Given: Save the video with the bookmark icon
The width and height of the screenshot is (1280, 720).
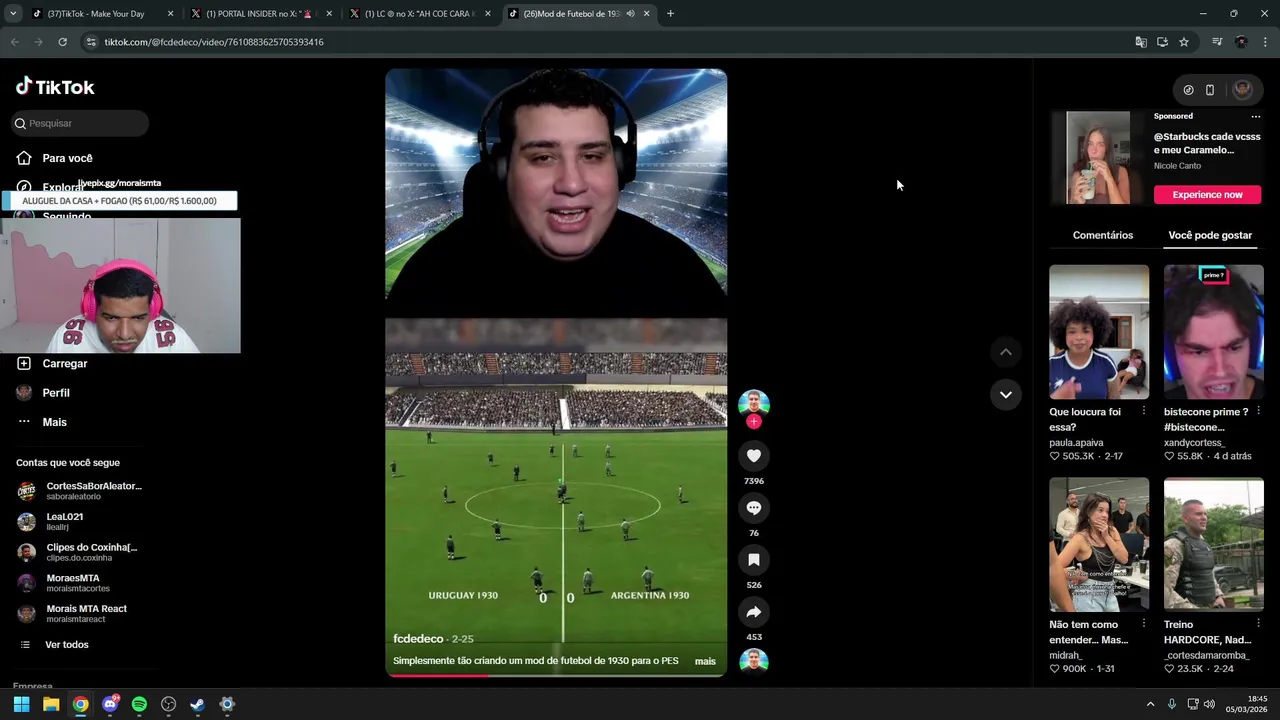Looking at the screenshot, I should pyautogui.click(x=754, y=560).
